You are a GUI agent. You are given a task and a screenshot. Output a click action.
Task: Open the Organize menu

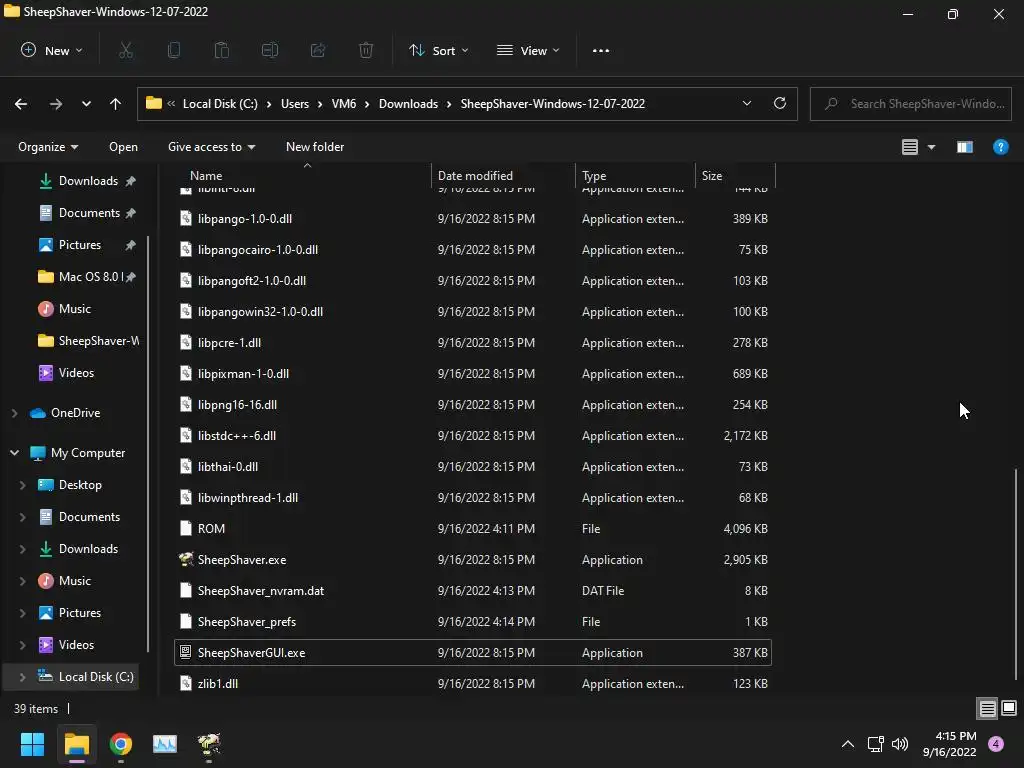[48, 147]
